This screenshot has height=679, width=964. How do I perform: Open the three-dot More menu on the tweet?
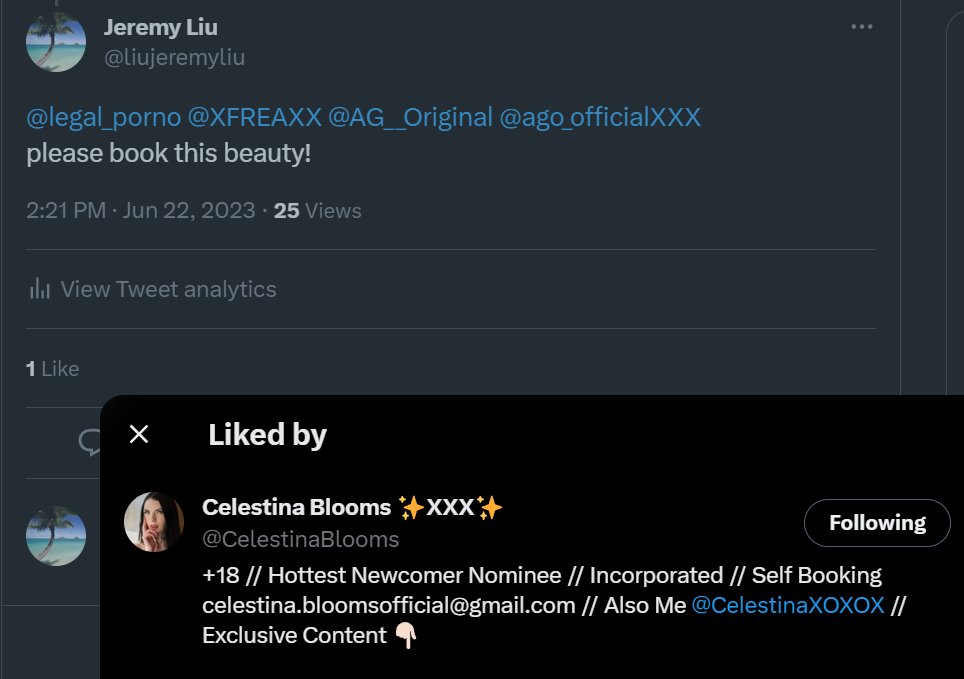point(861,27)
